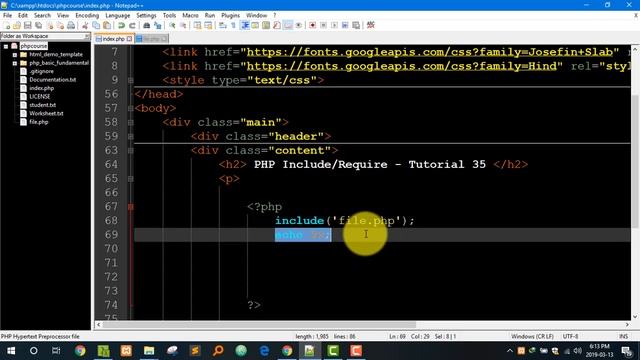Click the Close All toolbar icon

point(60,25)
